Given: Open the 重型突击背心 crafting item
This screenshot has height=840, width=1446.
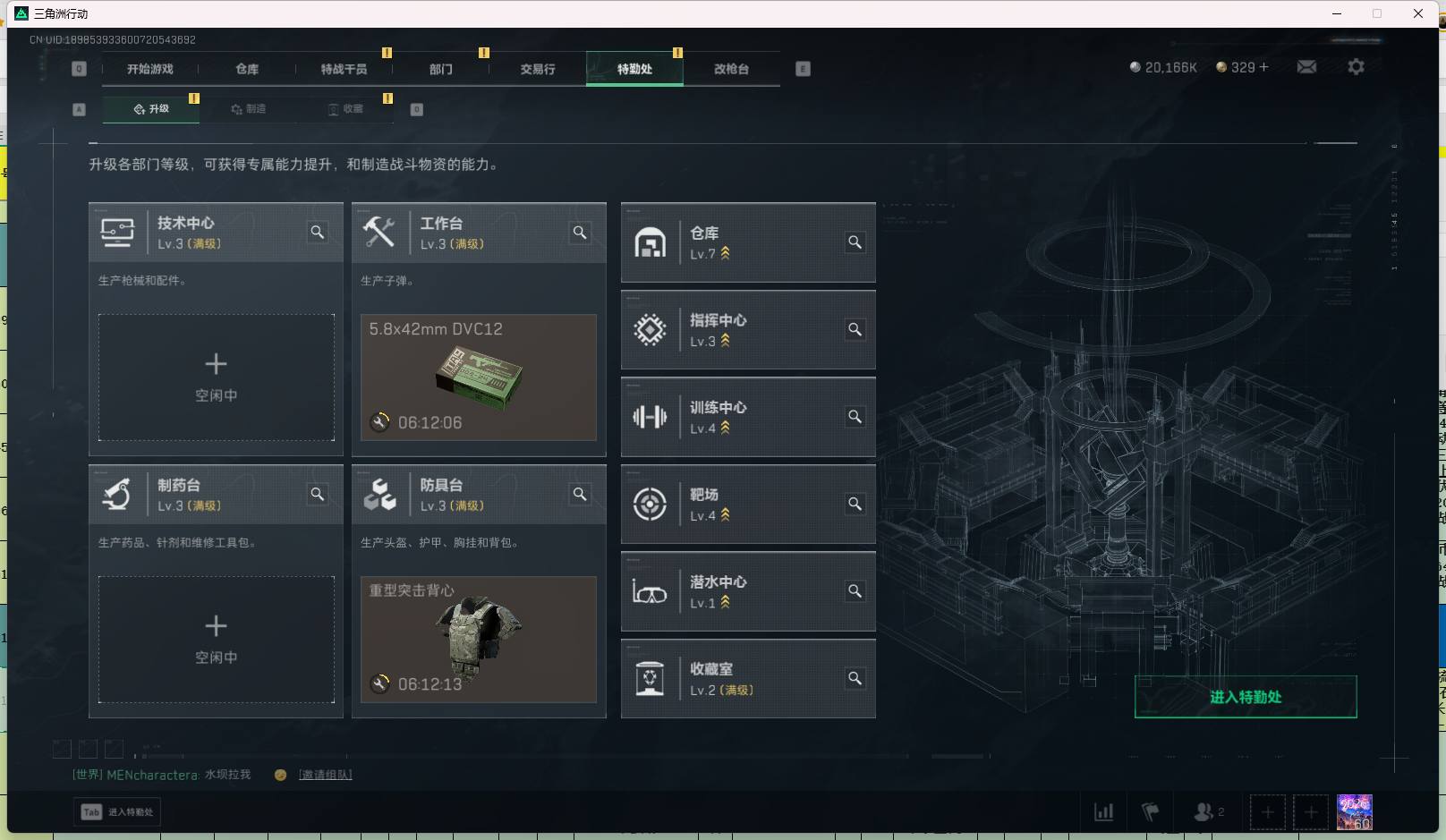Looking at the screenshot, I should coord(479,640).
